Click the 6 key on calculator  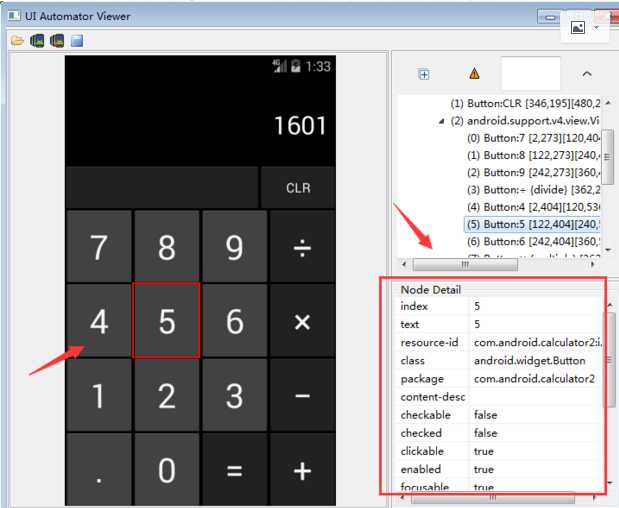234,321
